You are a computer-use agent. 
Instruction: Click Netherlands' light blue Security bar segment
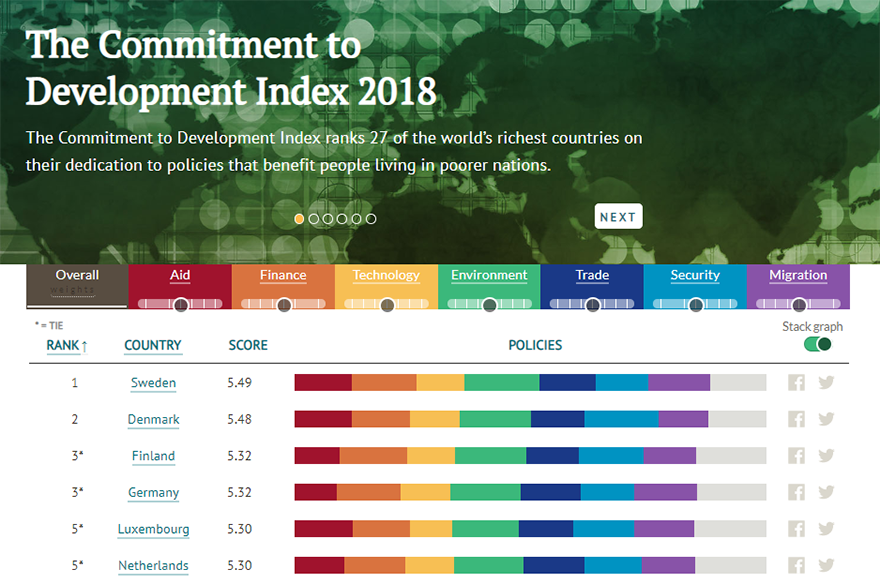(613, 565)
